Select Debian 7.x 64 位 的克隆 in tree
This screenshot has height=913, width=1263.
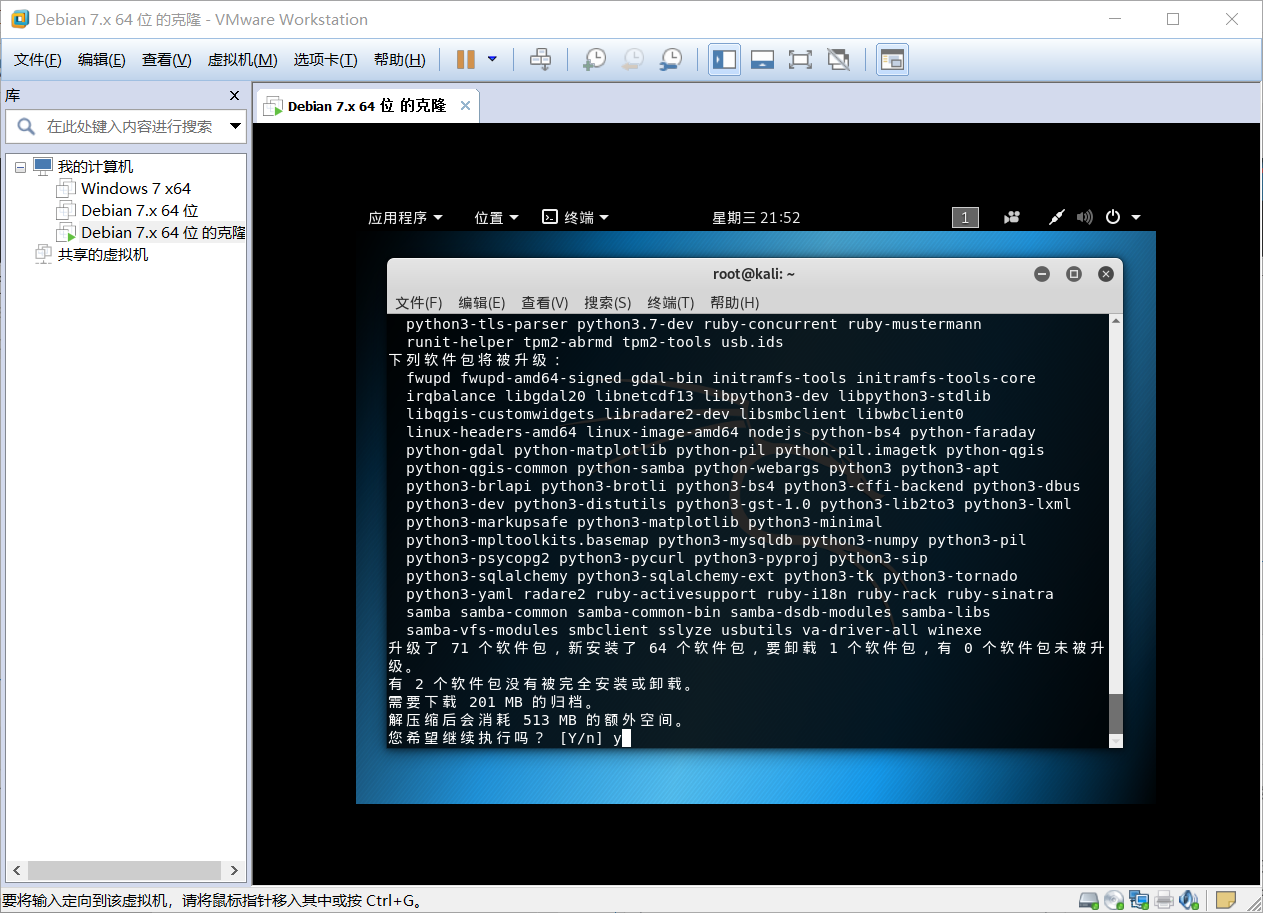tap(163, 232)
